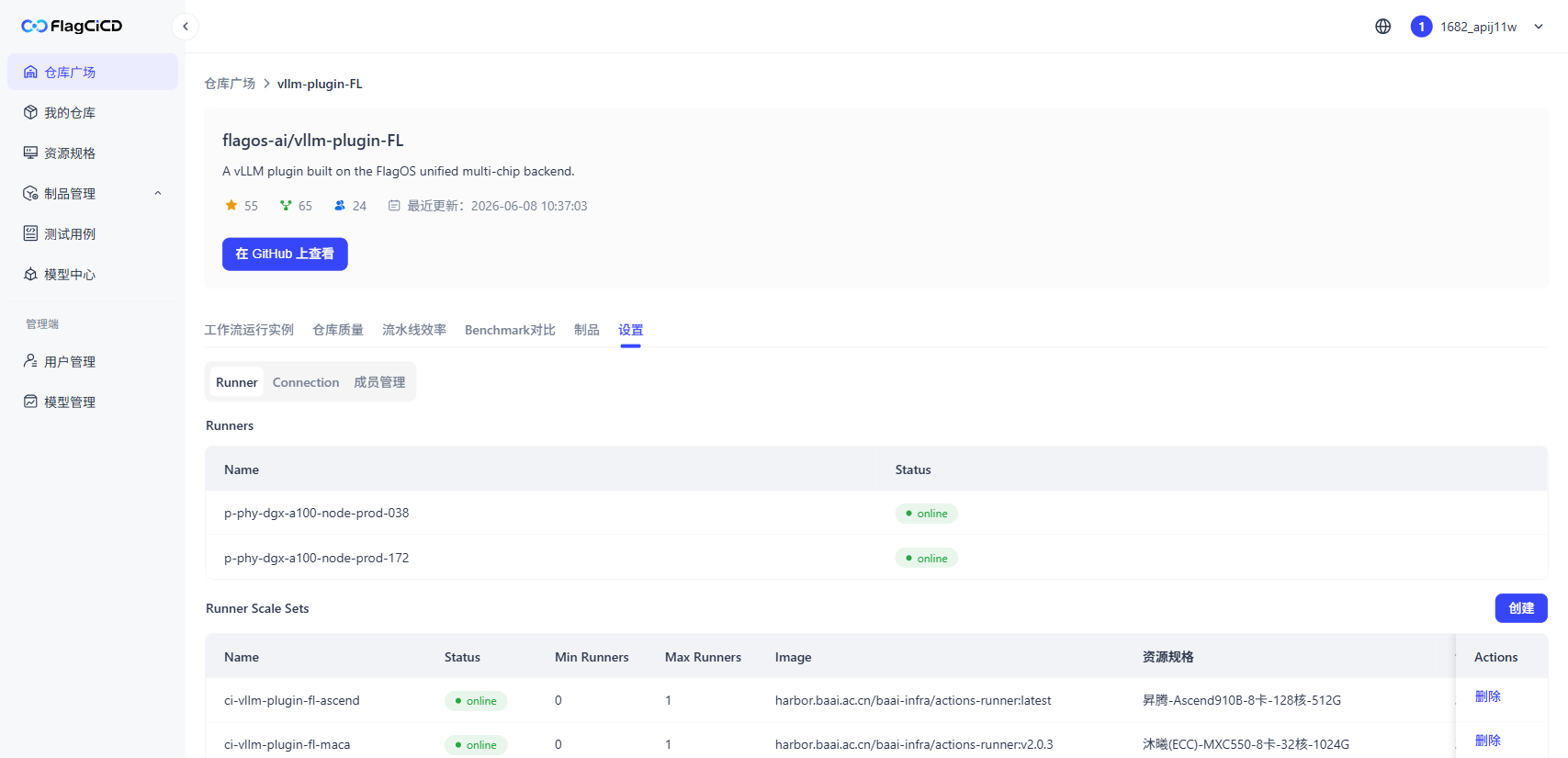Switch to 流水线效率 tab
The image size is (1568, 758).
coord(414,330)
